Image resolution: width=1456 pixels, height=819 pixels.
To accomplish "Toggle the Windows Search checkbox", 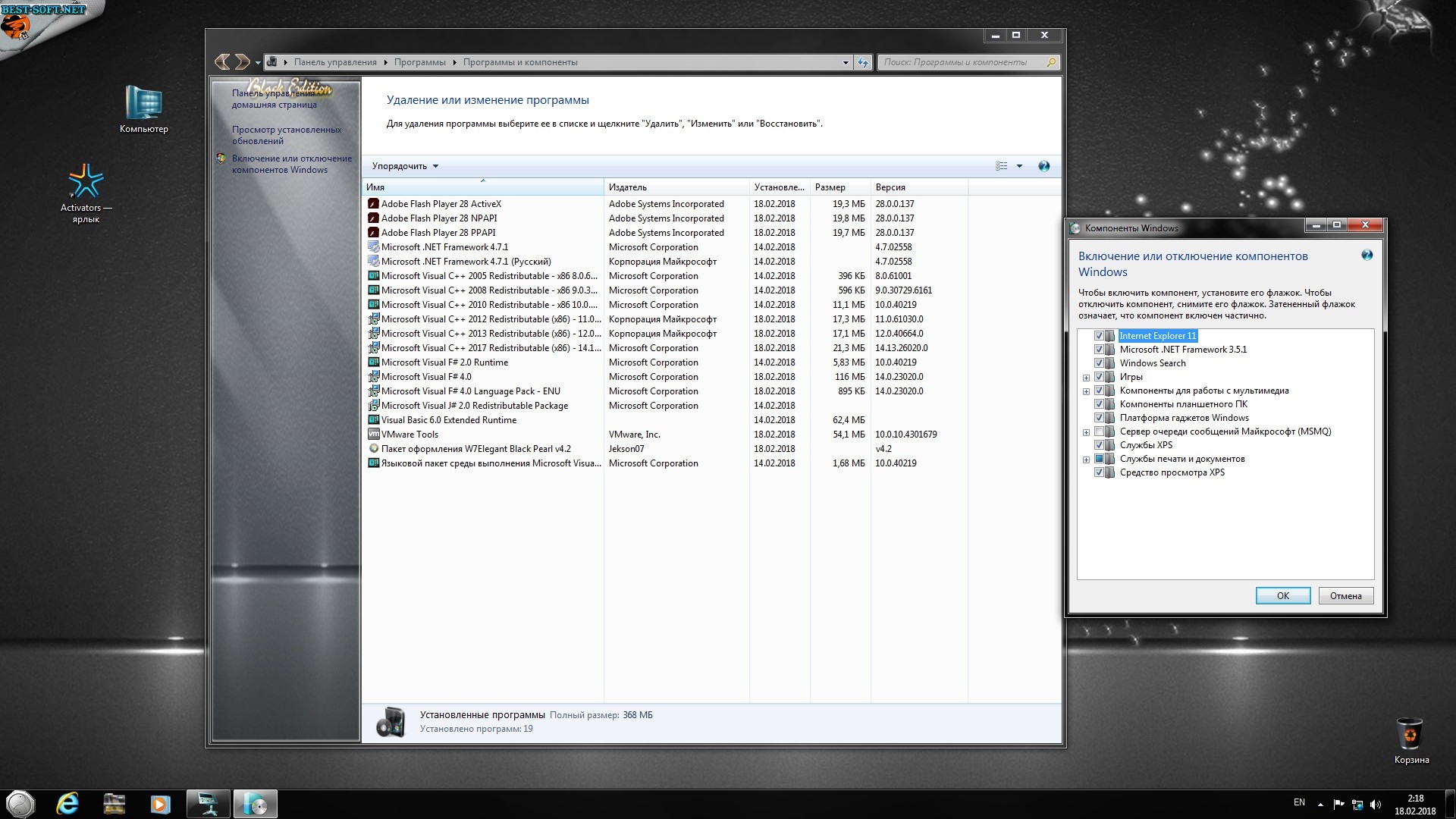I will coord(1099,363).
